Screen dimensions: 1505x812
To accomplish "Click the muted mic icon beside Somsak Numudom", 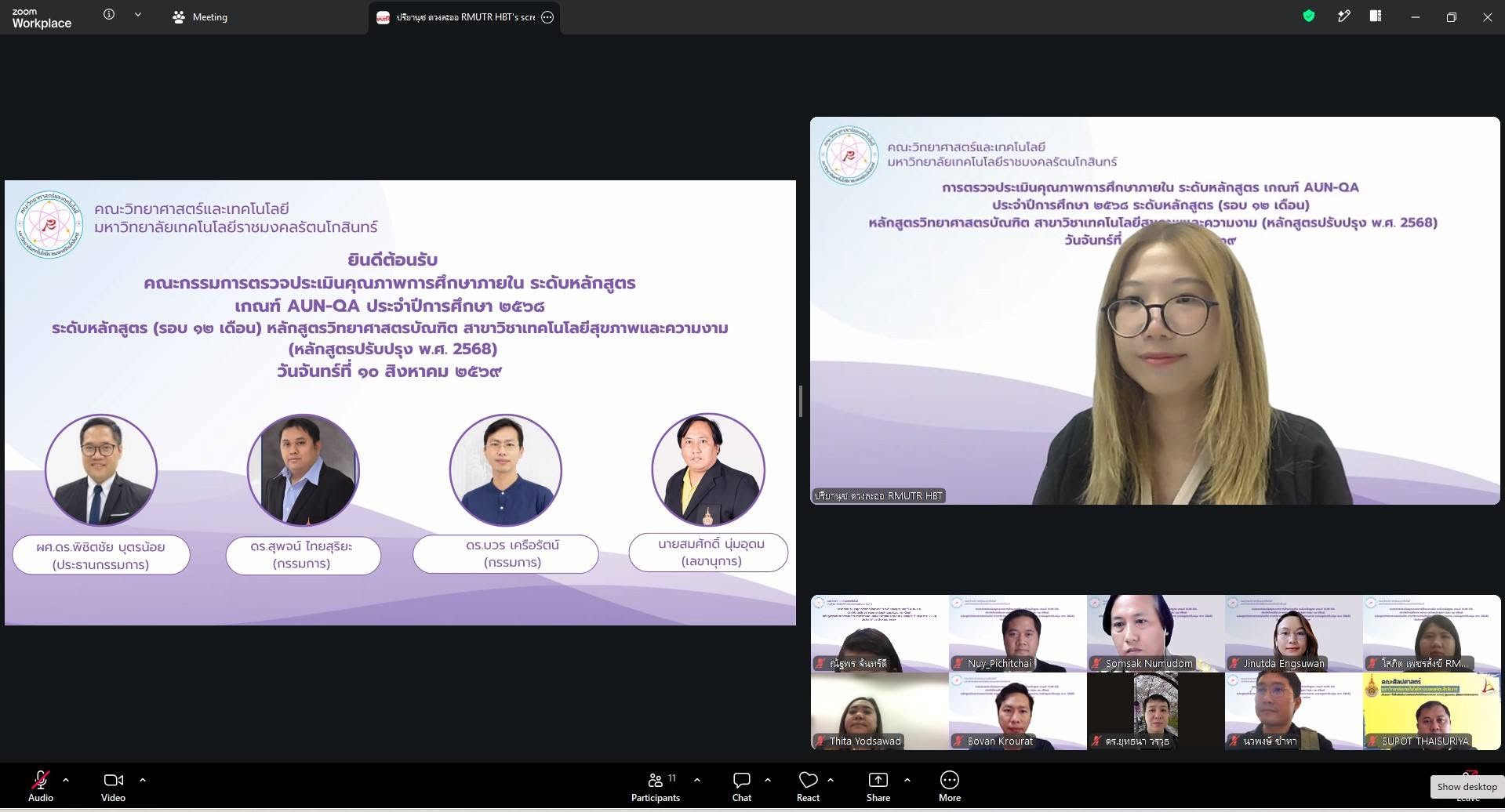I will (1097, 663).
